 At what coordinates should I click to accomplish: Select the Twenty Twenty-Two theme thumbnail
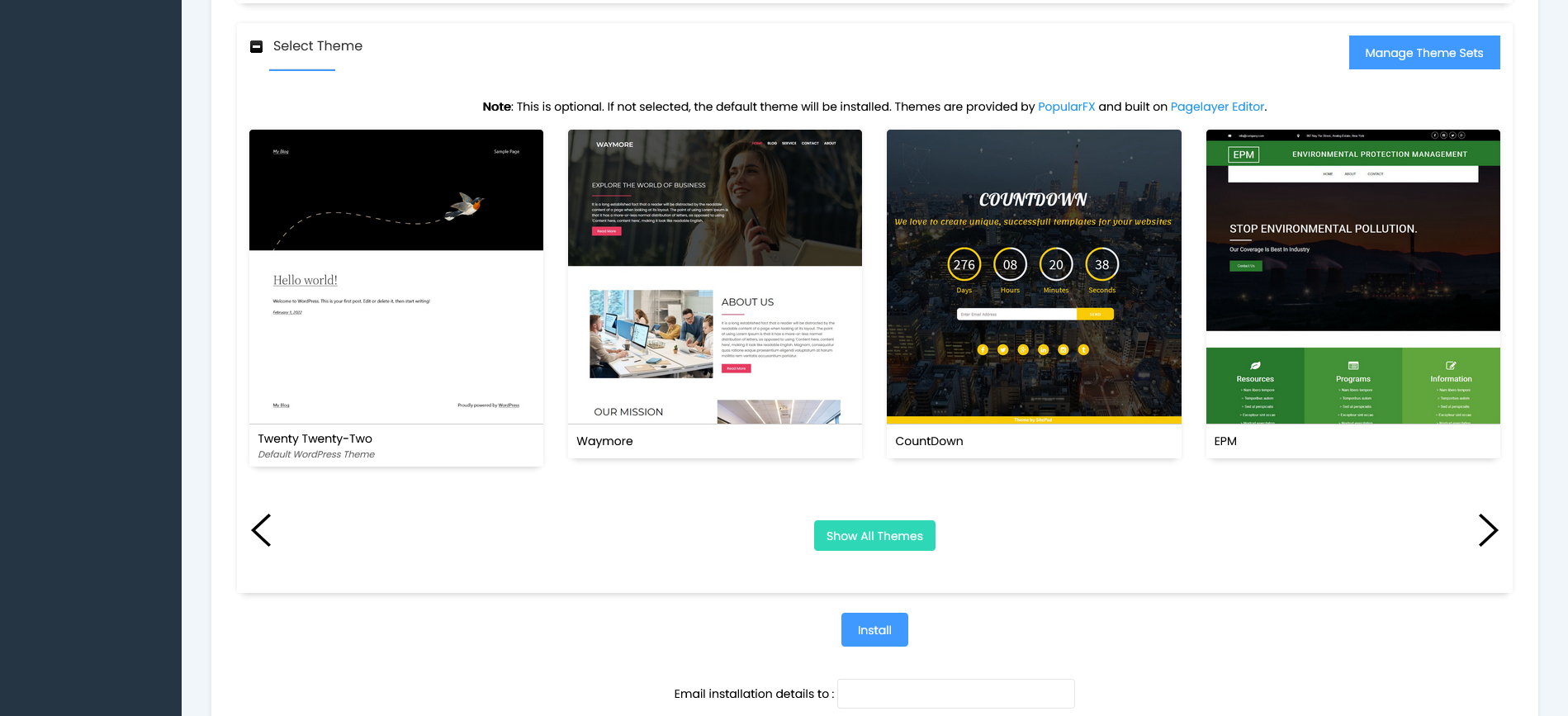[x=396, y=277]
